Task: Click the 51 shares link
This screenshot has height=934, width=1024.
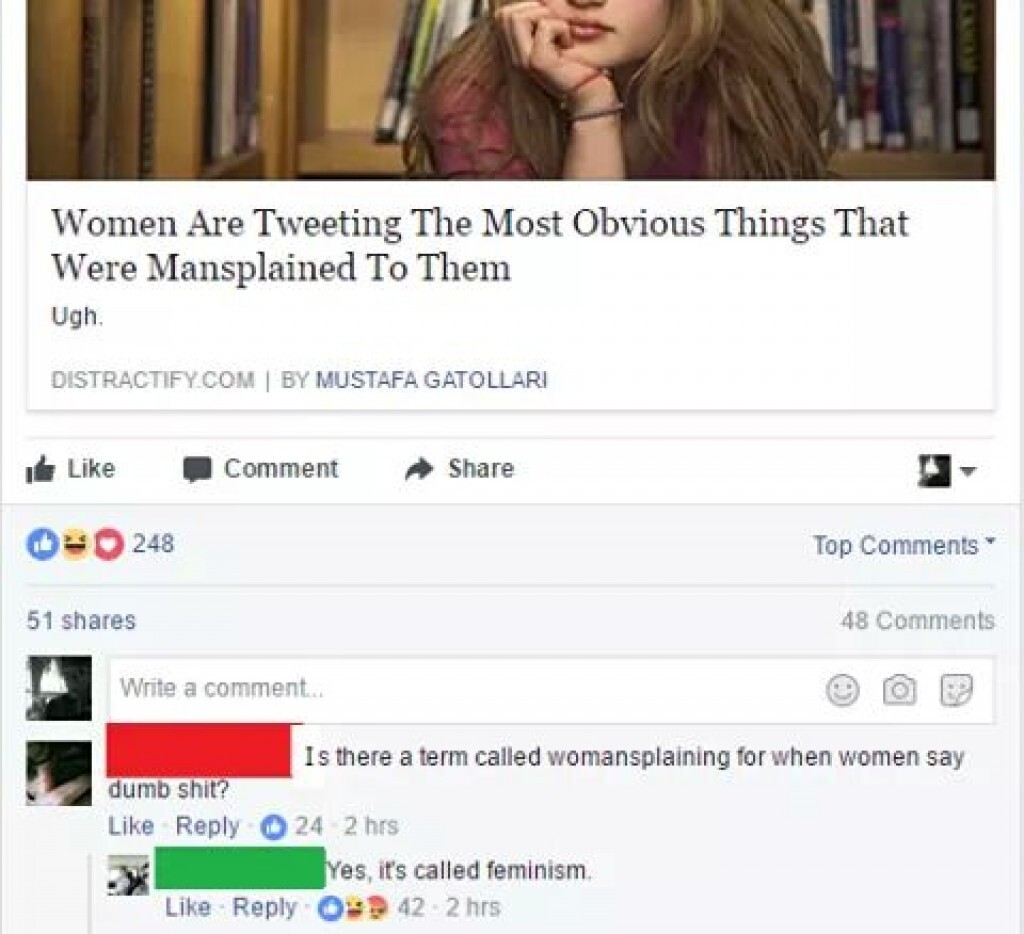Action: [x=81, y=620]
